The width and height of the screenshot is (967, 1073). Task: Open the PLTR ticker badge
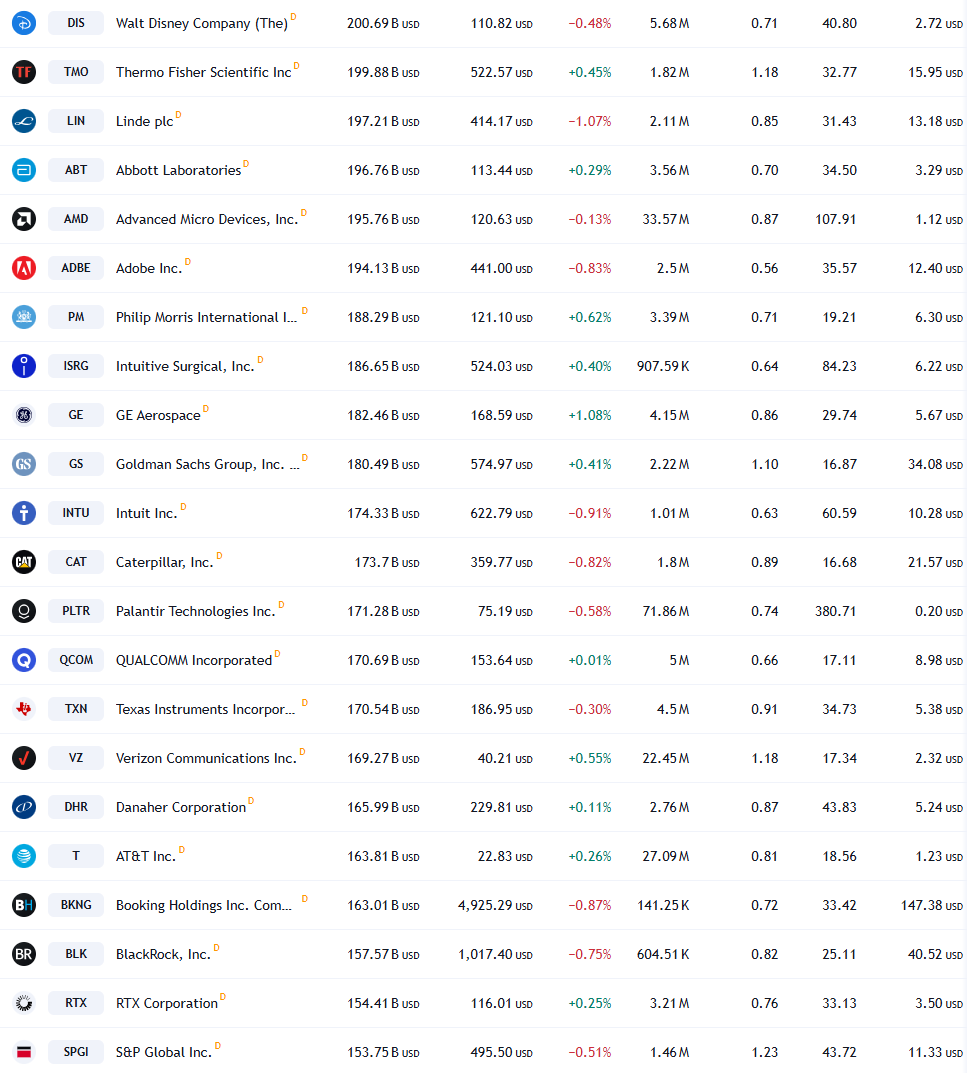[76, 611]
